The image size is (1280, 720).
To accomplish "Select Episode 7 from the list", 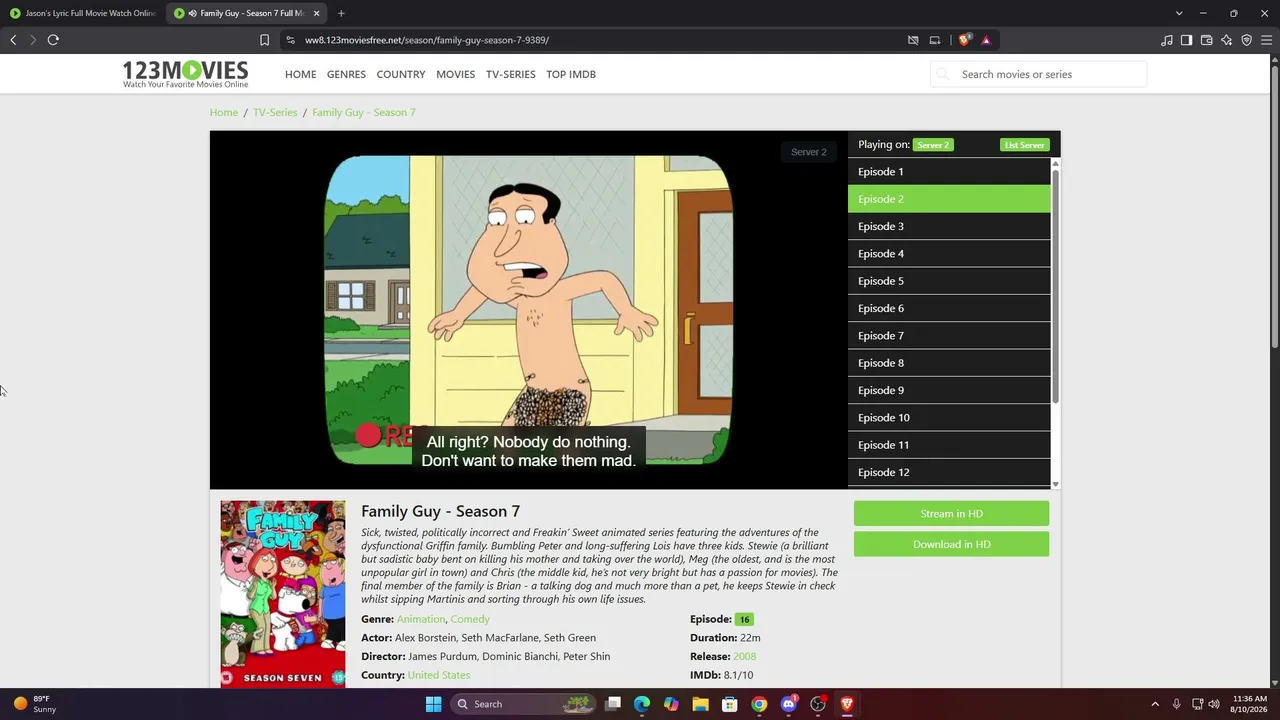I will tap(949, 336).
